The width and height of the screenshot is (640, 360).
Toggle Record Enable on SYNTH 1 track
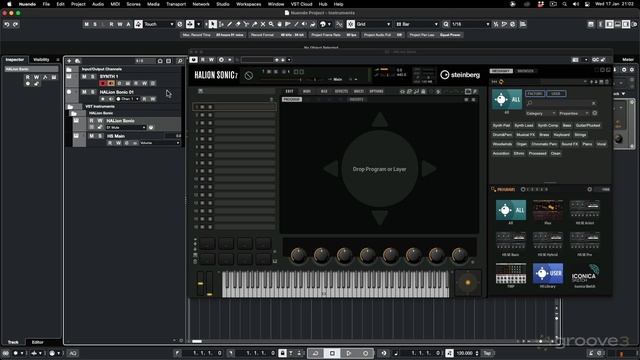click(x=102, y=83)
